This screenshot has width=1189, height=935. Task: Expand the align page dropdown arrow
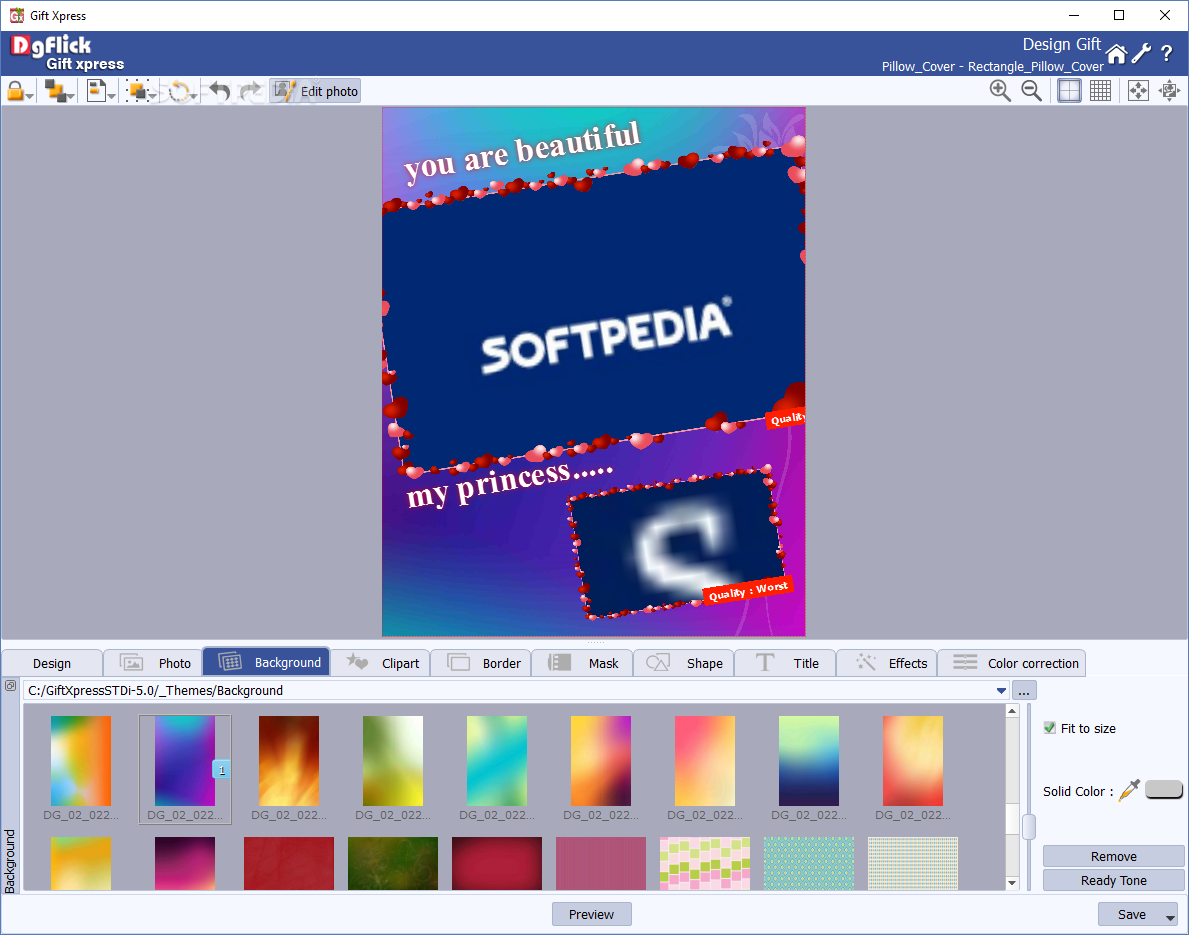111,96
